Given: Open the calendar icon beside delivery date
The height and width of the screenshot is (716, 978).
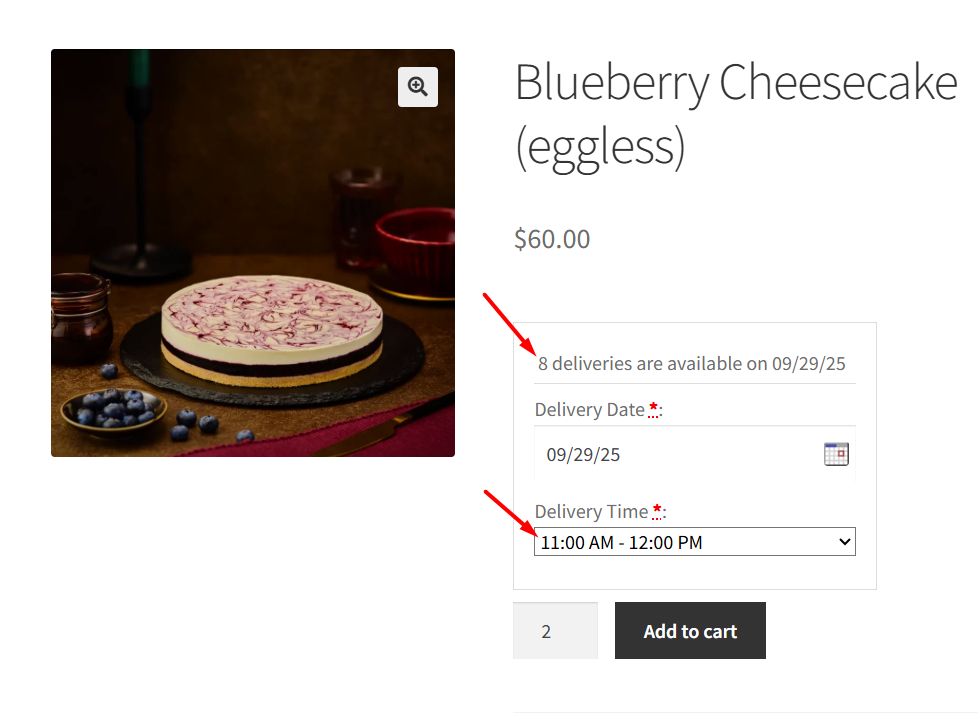Looking at the screenshot, I should pyautogui.click(x=836, y=454).
